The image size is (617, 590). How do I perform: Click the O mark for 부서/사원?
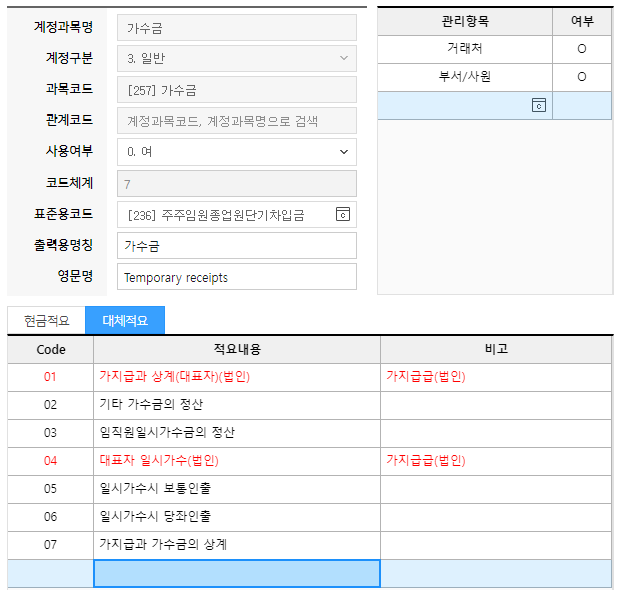pos(582,77)
